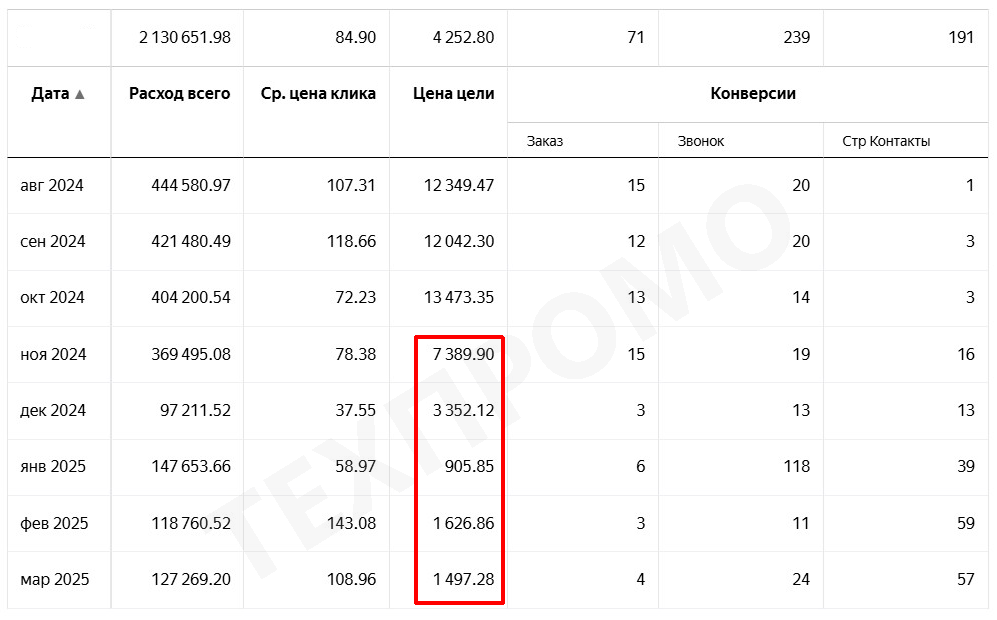This screenshot has width=997, height=620.
Task: Click contacts value 57 for мар 2025
Action: (x=966, y=579)
